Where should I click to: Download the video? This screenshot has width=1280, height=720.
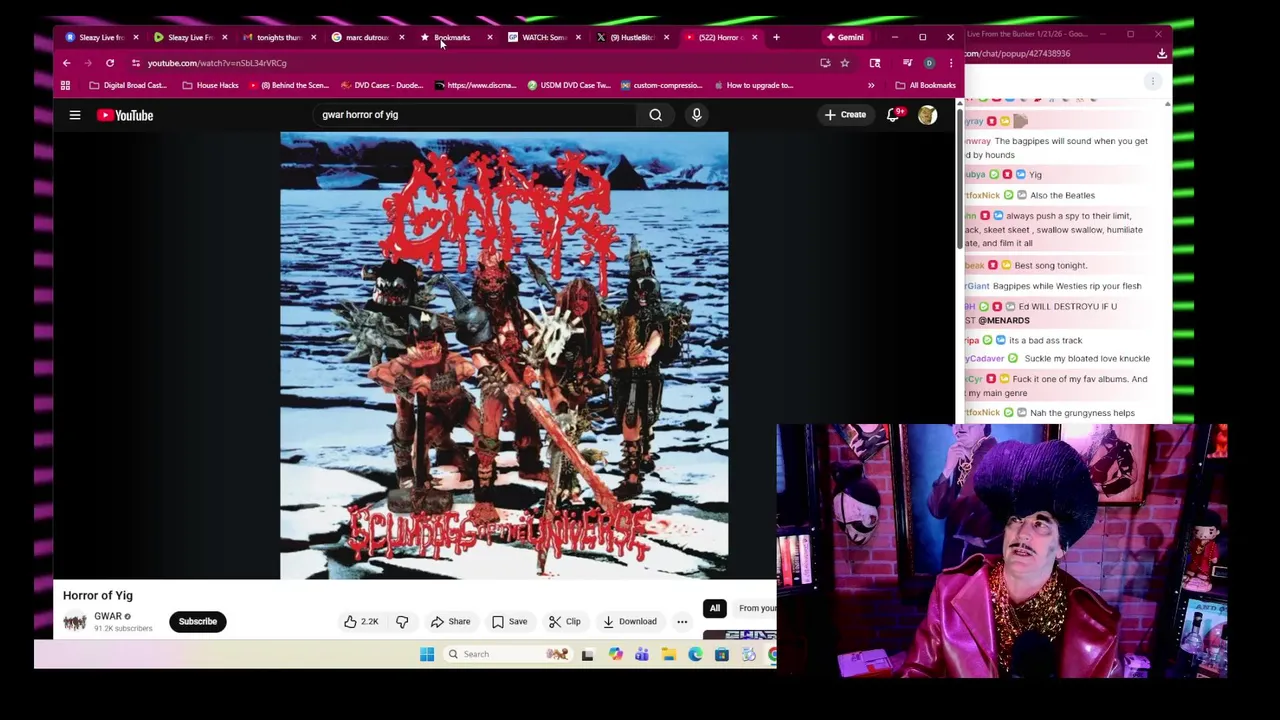tap(630, 622)
